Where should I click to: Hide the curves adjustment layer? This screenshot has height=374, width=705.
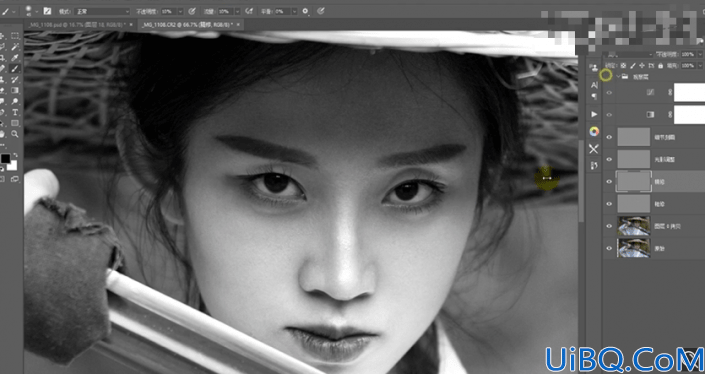pyautogui.click(x=609, y=93)
